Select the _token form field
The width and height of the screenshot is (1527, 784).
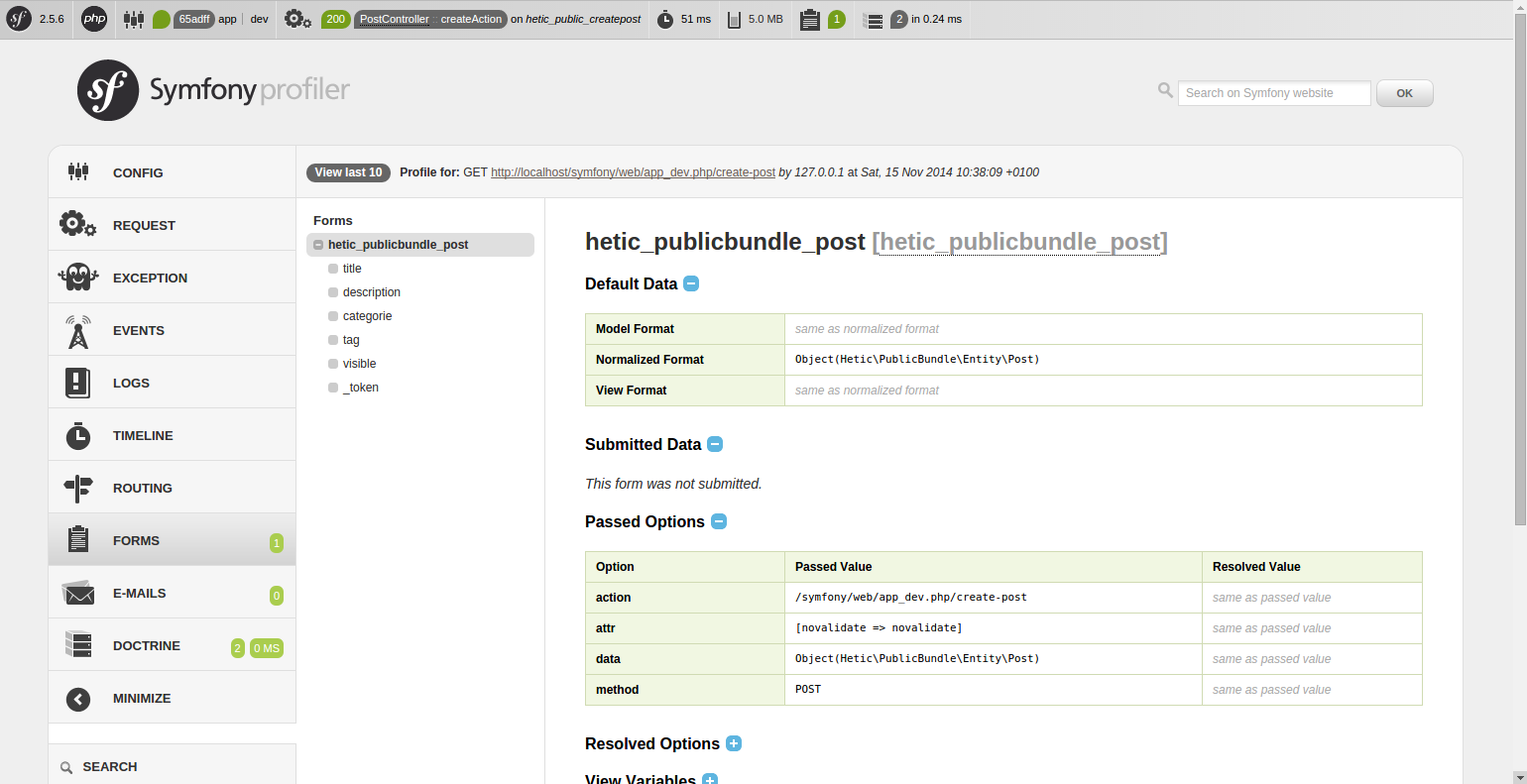pyautogui.click(x=361, y=388)
